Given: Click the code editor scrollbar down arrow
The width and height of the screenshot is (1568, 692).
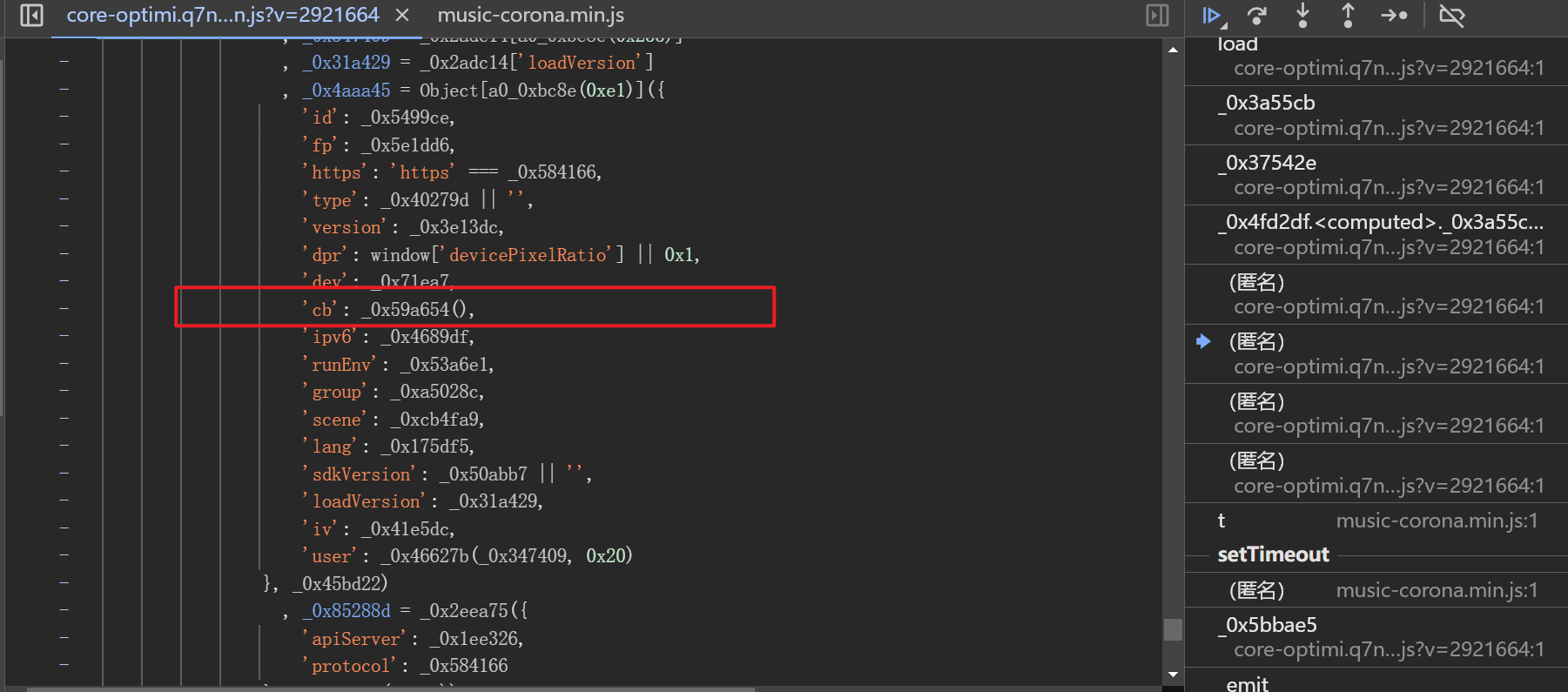Looking at the screenshot, I should [x=1173, y=675].
